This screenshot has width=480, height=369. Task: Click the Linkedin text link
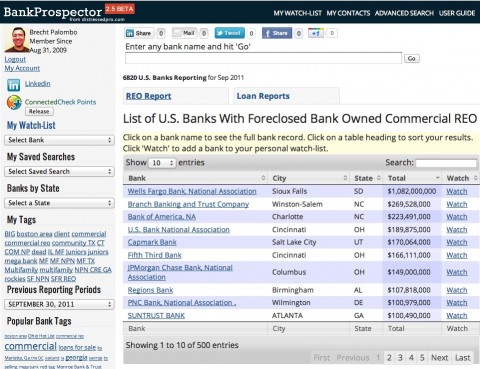click(x=38, y=83)
